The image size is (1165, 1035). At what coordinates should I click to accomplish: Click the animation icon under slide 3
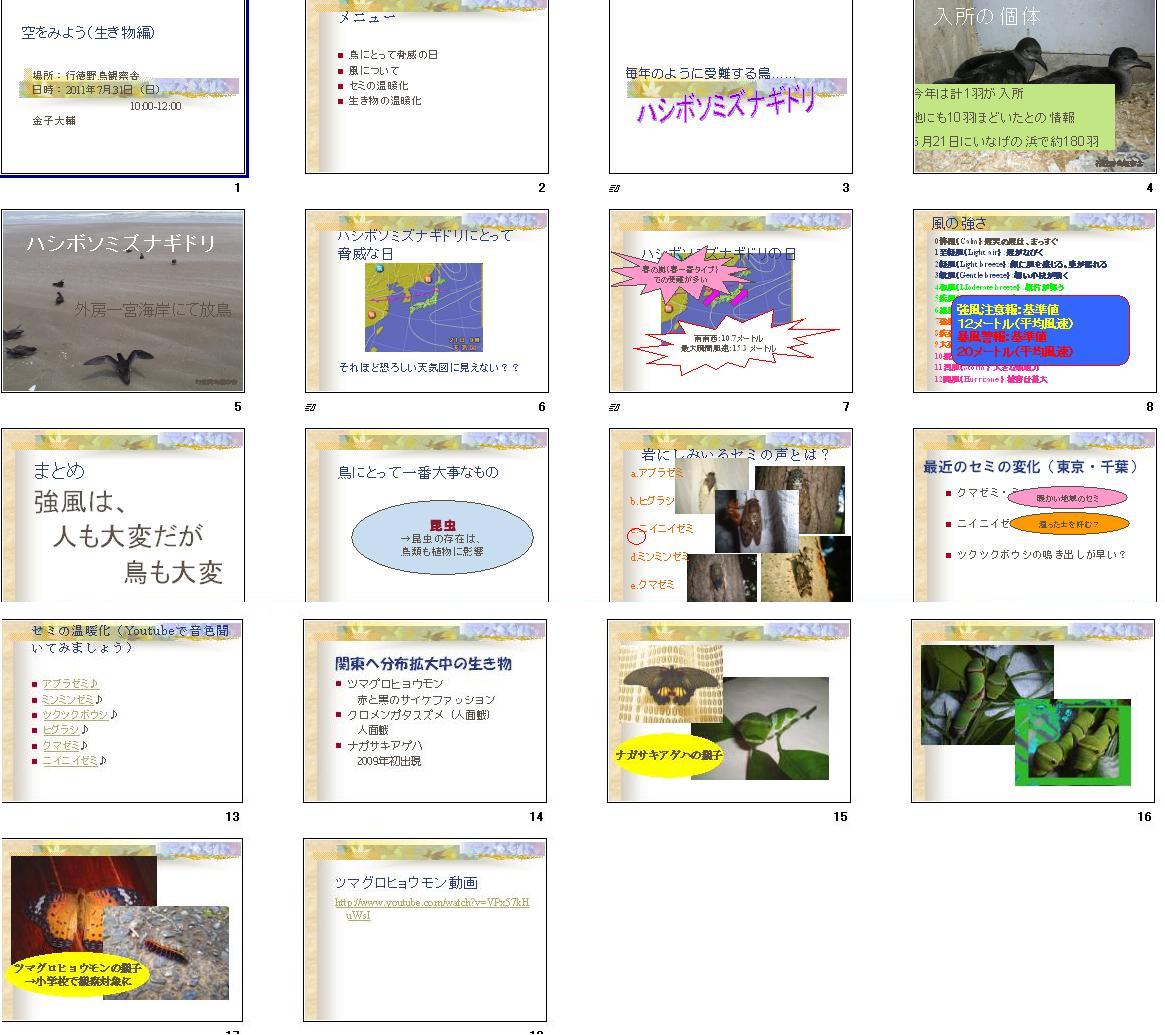coord(614,188)
